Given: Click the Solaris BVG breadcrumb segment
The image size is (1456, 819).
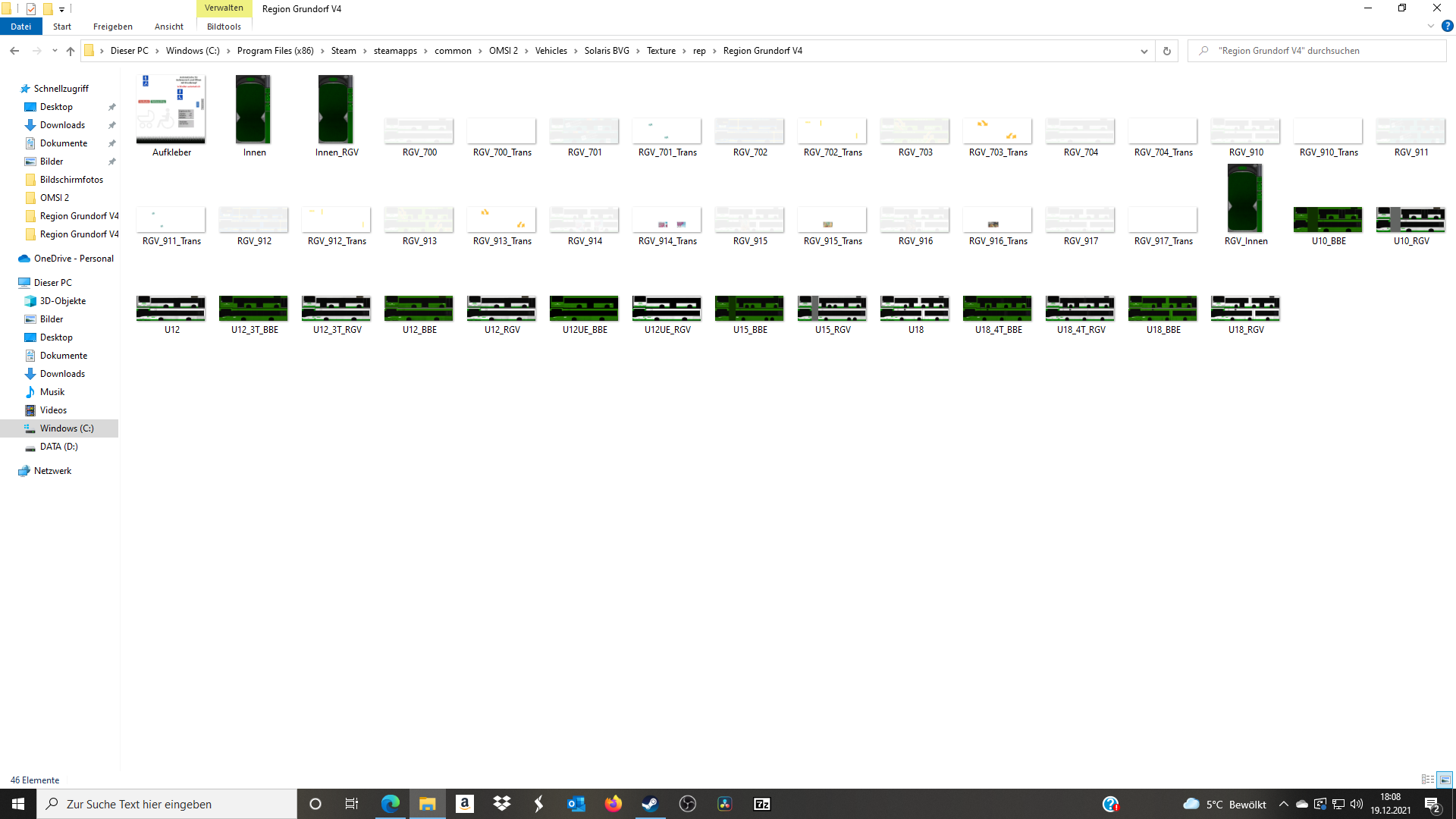Looking at the screenshot, I should click(606, 51).
